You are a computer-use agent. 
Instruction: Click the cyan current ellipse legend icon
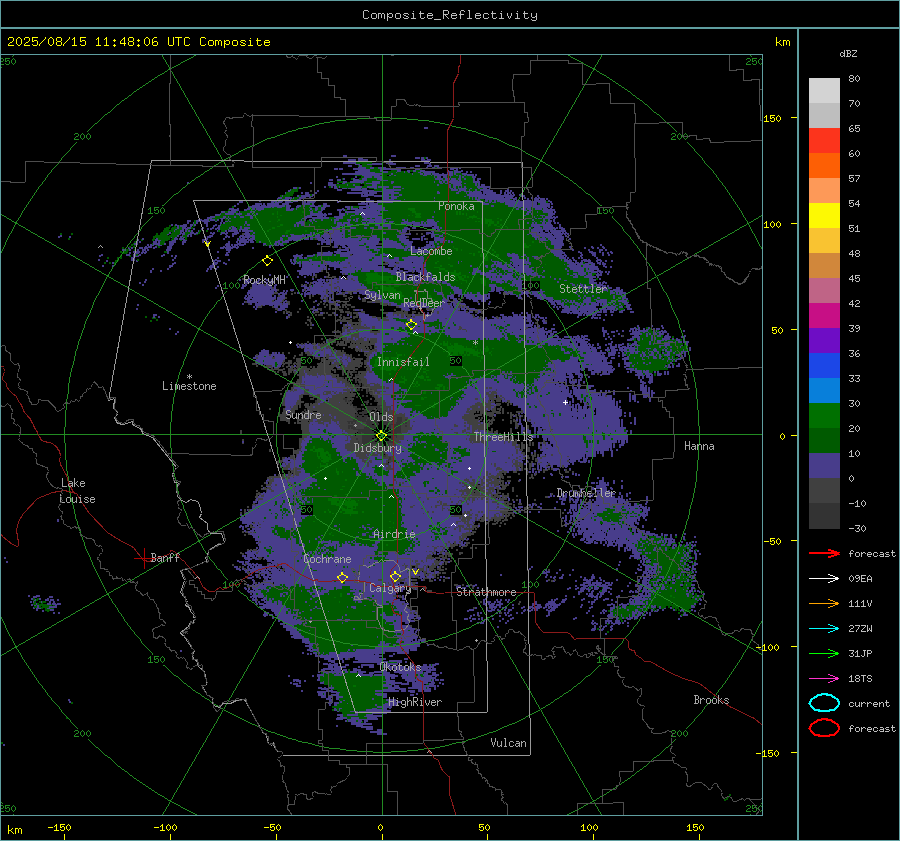(824, 703)
